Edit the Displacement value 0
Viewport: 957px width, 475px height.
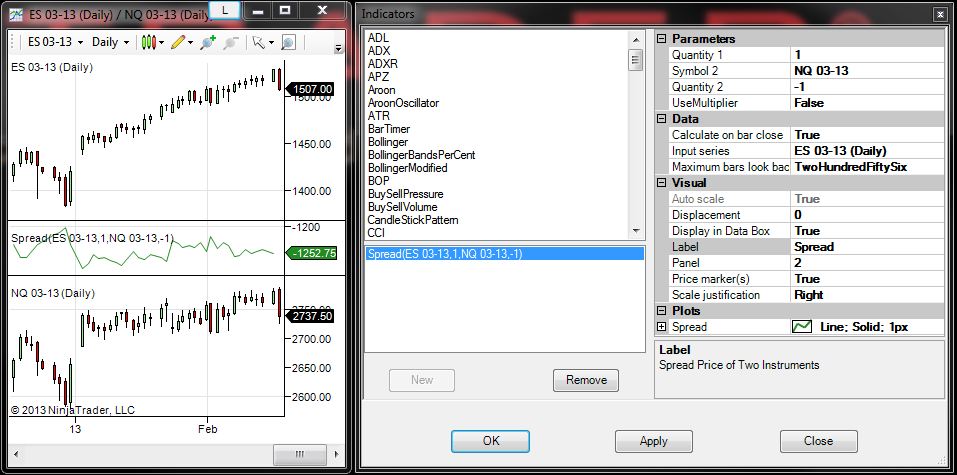(867, 215)
